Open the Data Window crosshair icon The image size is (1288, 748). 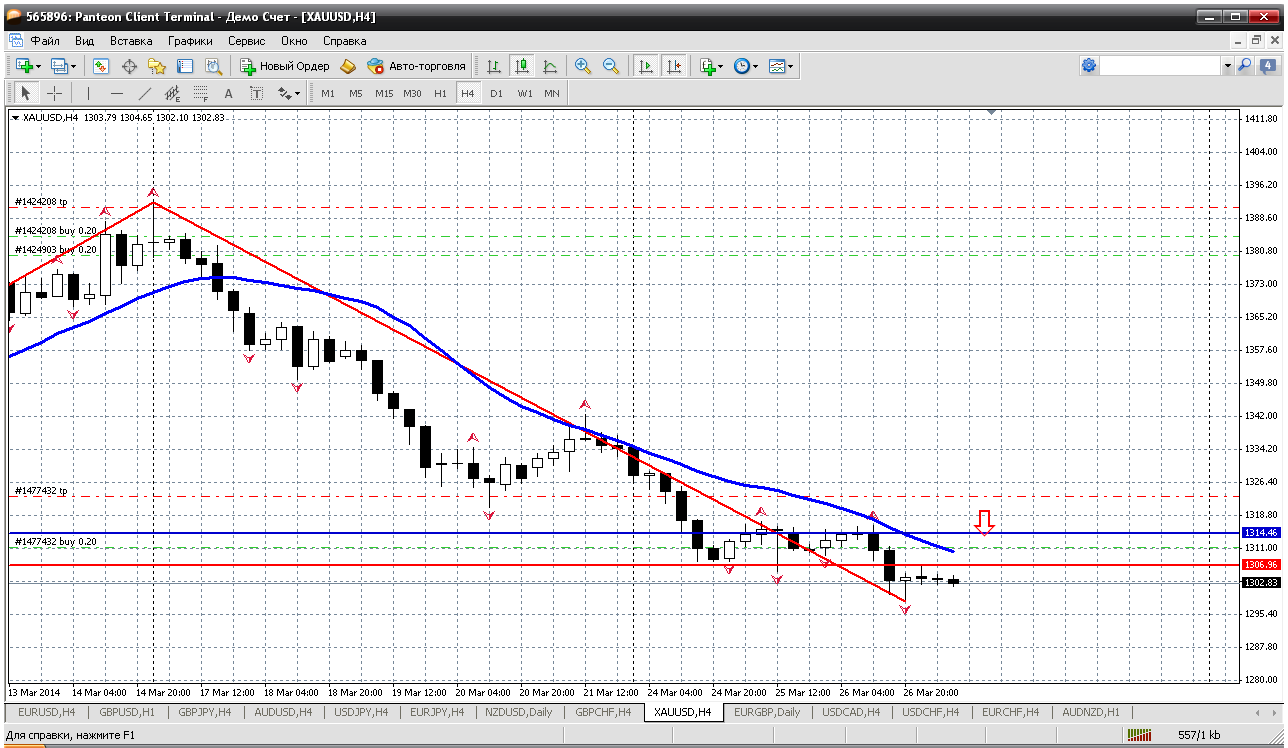point(129,66)
